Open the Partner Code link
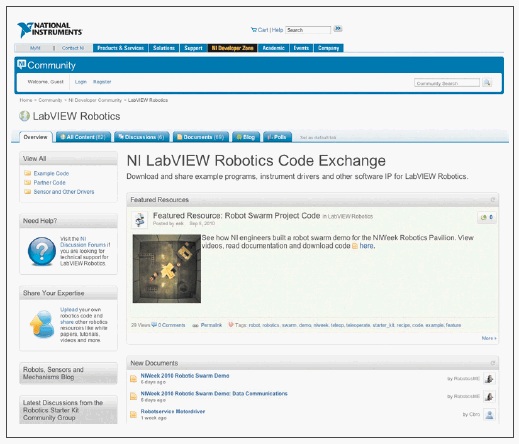The image size is (519, 444). pos(50,183)
